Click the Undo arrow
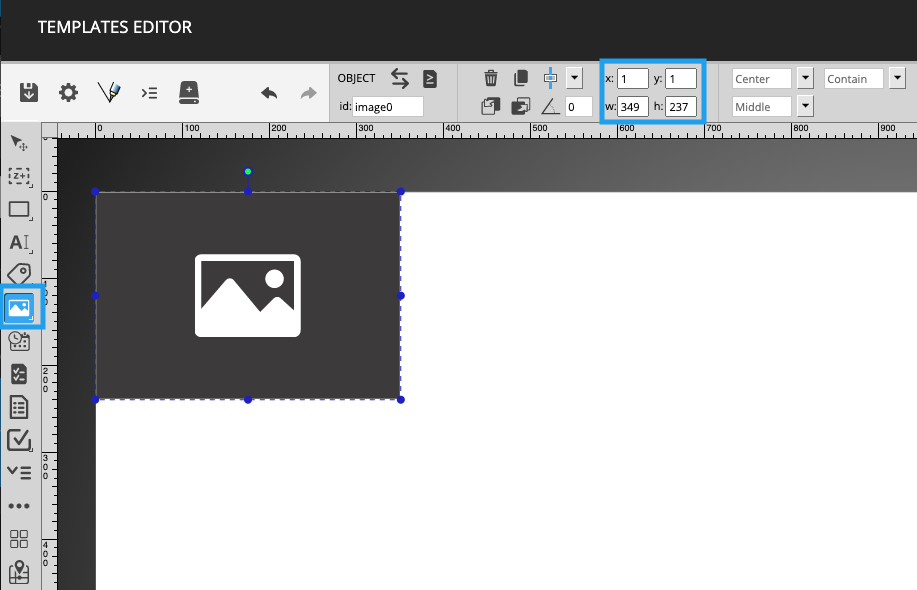The height and width of the screenshot is (590, 917). pos(268,92)
